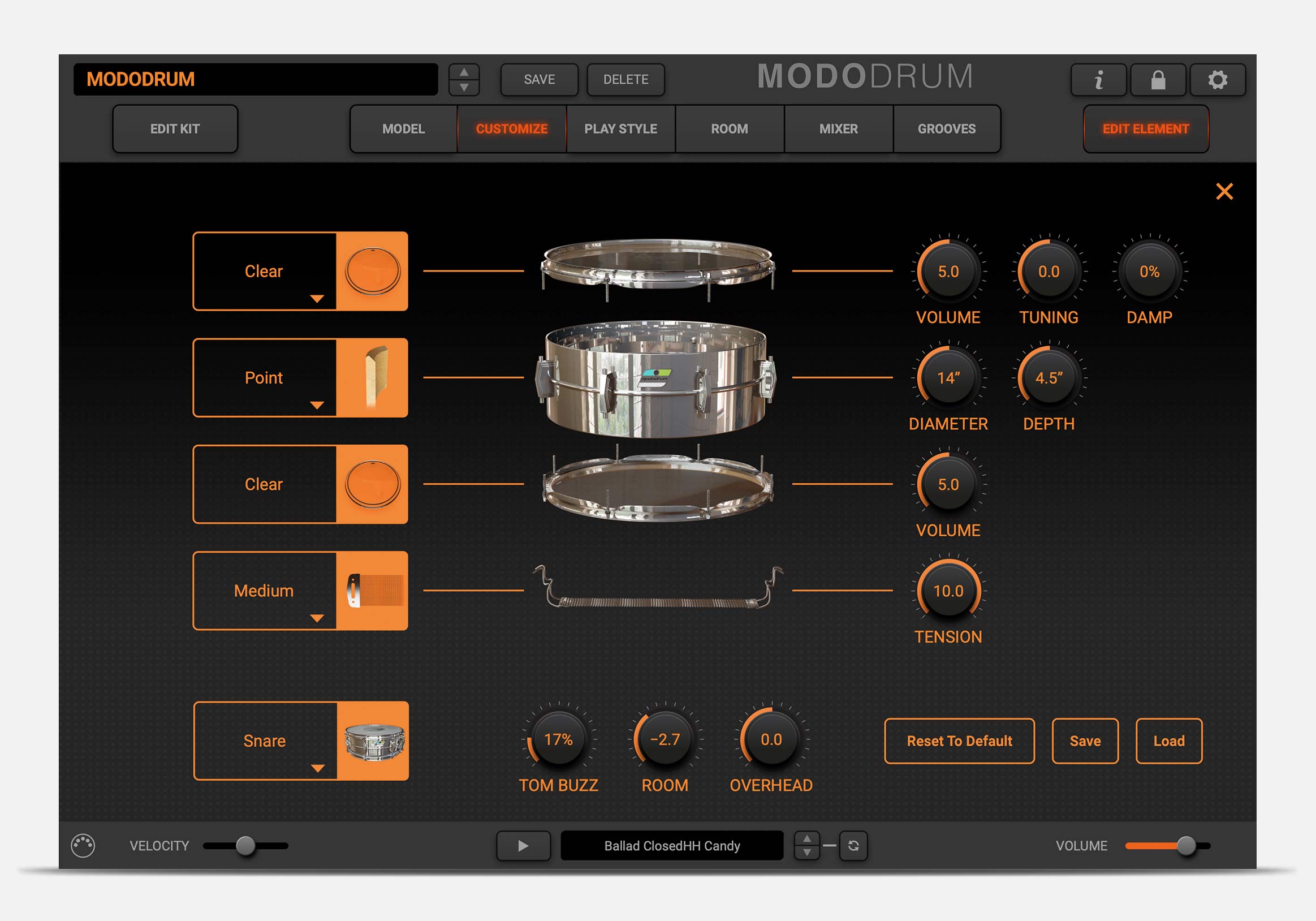Open the Medium snare wire dropdown
Screen dimensions: 1316x921
[x=264, y=591]
